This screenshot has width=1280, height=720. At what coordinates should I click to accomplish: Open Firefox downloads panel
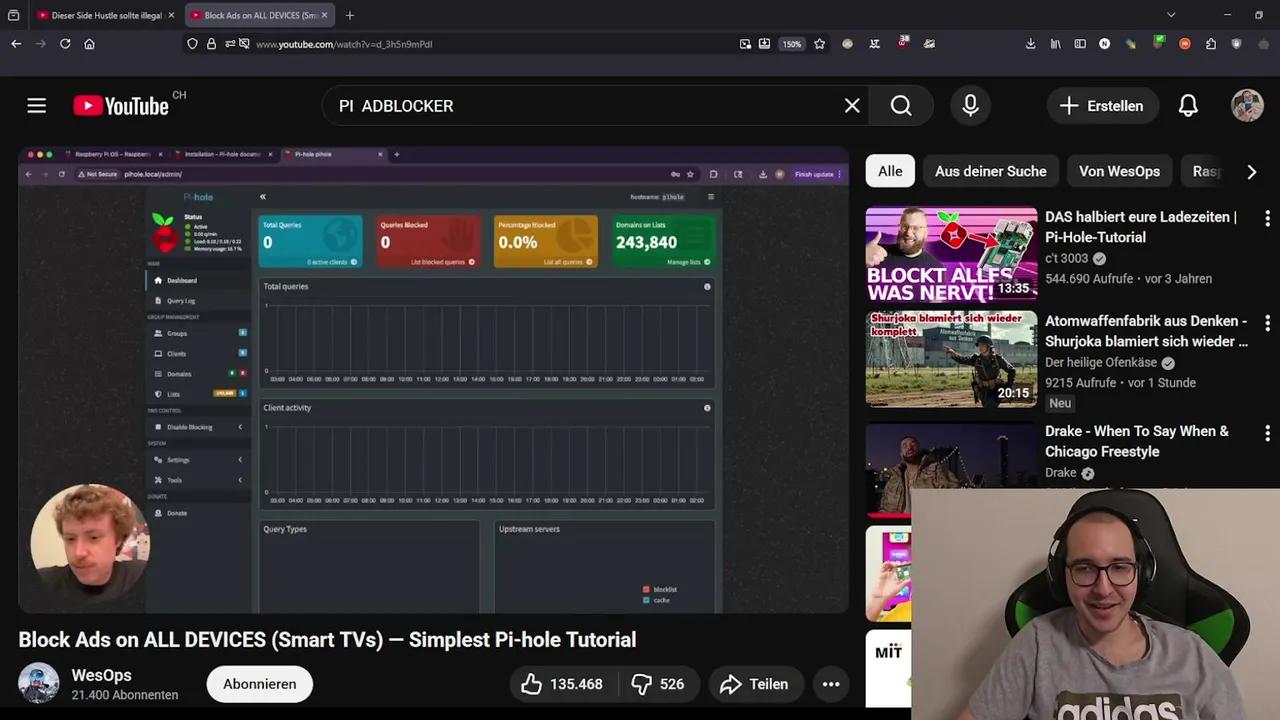1031,44
